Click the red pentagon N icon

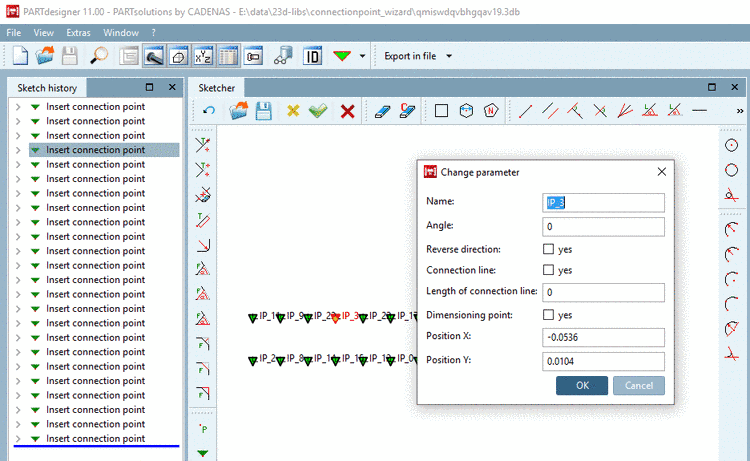pos(491,111)
